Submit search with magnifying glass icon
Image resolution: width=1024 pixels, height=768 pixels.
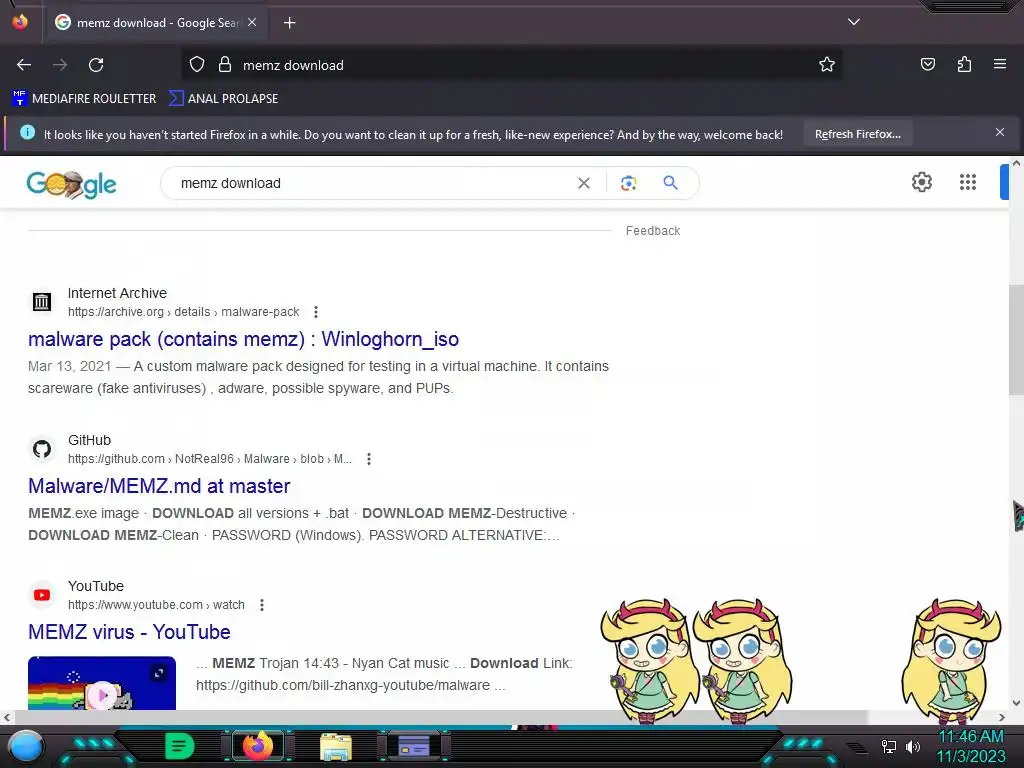[x=670, y=183]
